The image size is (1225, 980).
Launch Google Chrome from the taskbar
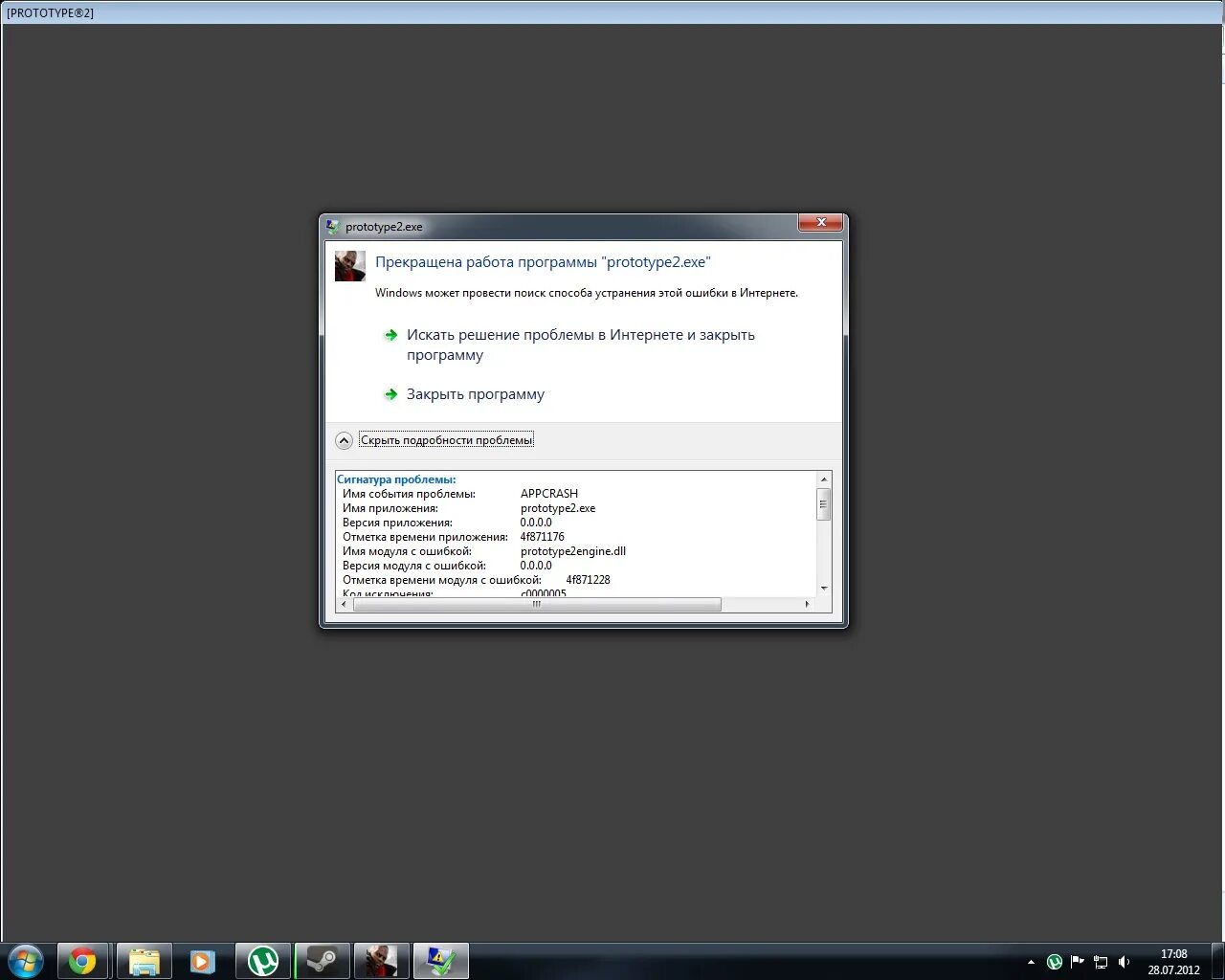point(84,961)
